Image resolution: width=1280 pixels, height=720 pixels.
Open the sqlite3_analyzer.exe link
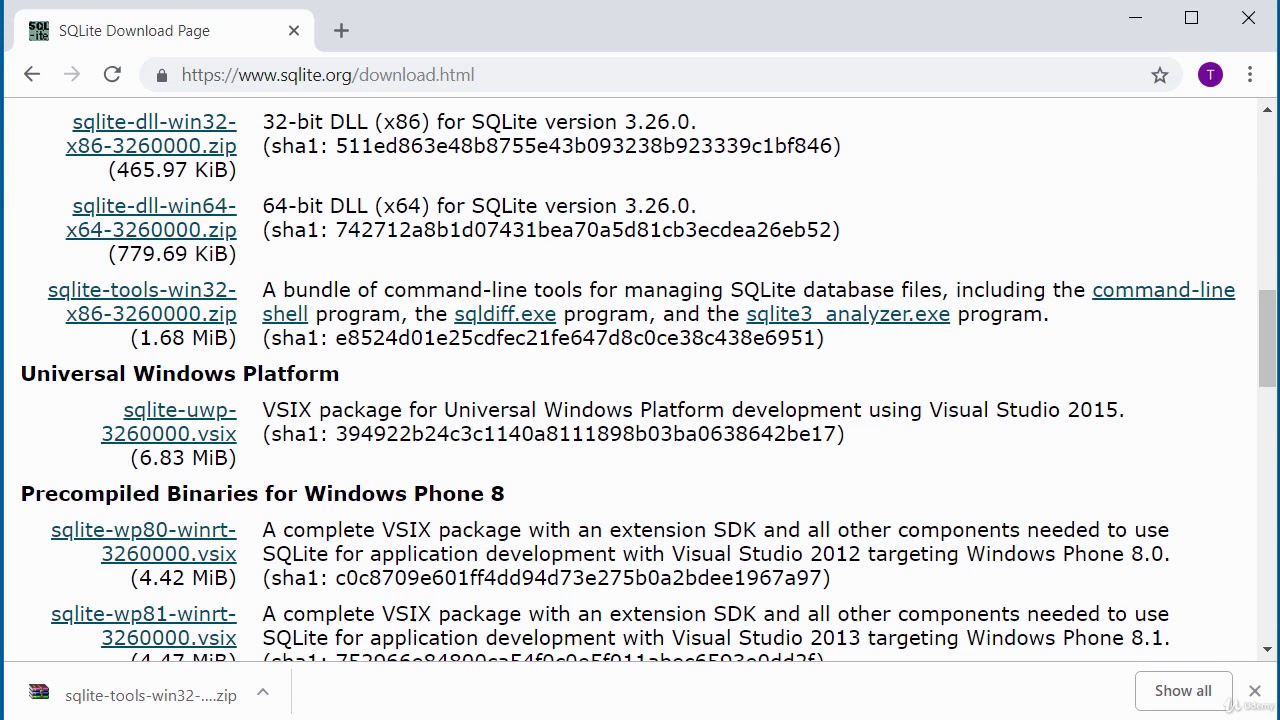tap(848, 314)
